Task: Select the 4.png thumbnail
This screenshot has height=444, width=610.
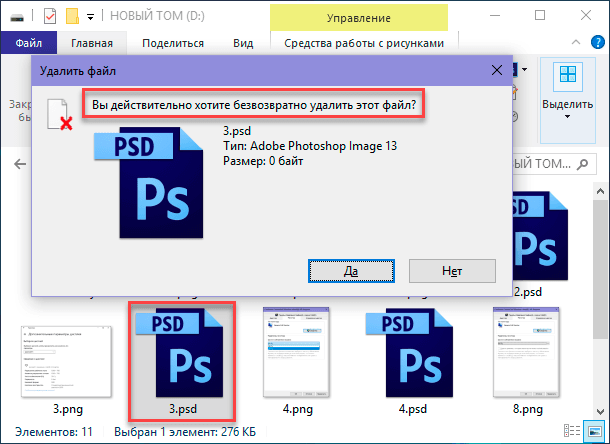Action: pyautogui.click(x=296, y=353)
